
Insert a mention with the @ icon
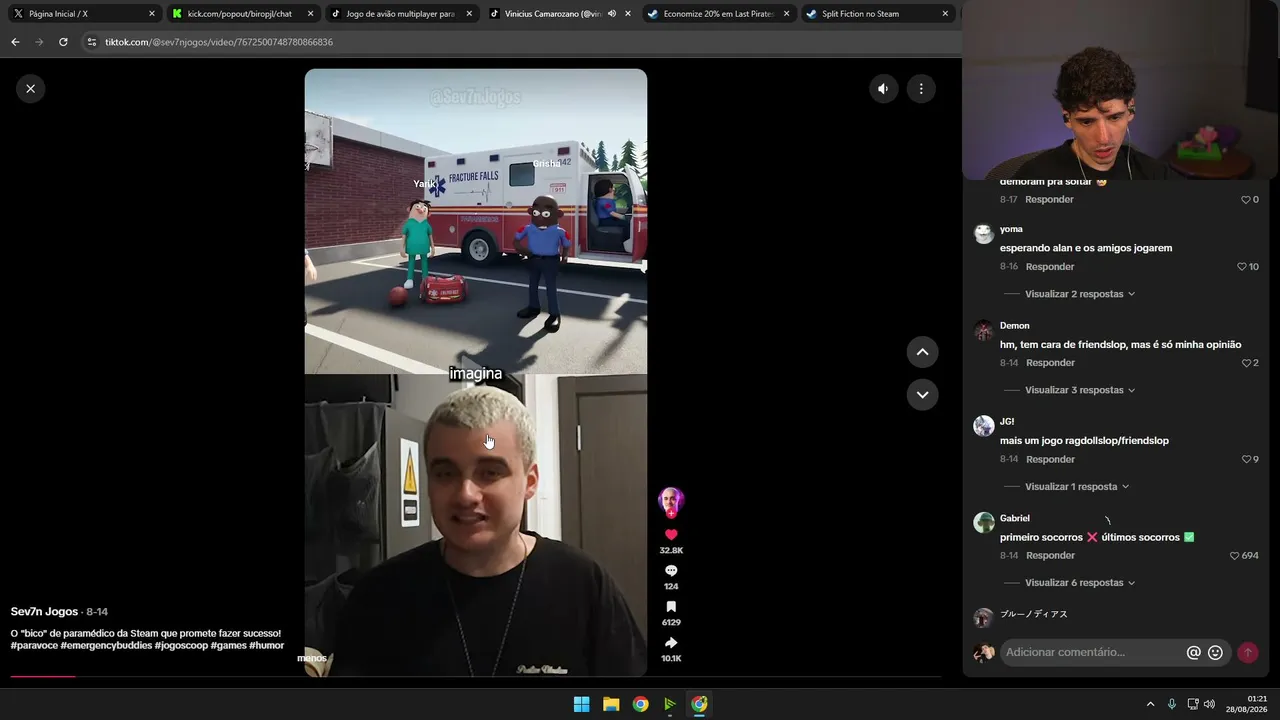point(1193,653)
